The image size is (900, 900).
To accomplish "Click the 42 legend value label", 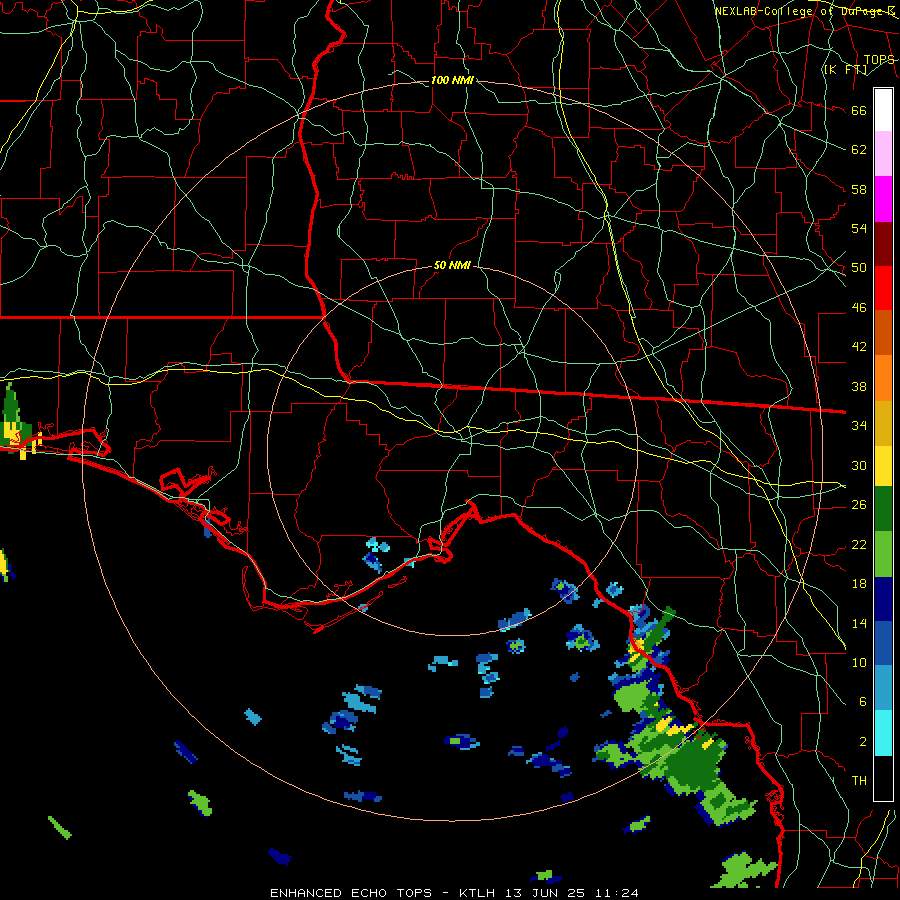I will tap(859, 346).
